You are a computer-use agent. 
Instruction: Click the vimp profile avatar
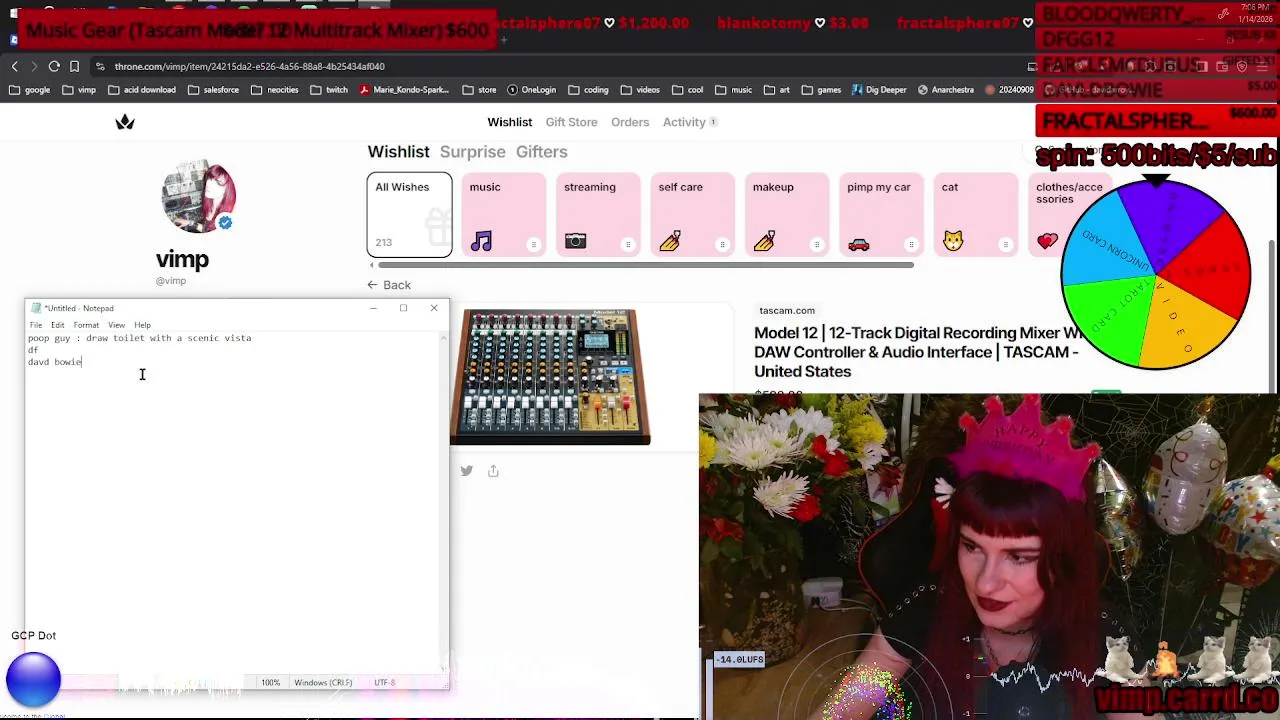click(x=198, y=195)
